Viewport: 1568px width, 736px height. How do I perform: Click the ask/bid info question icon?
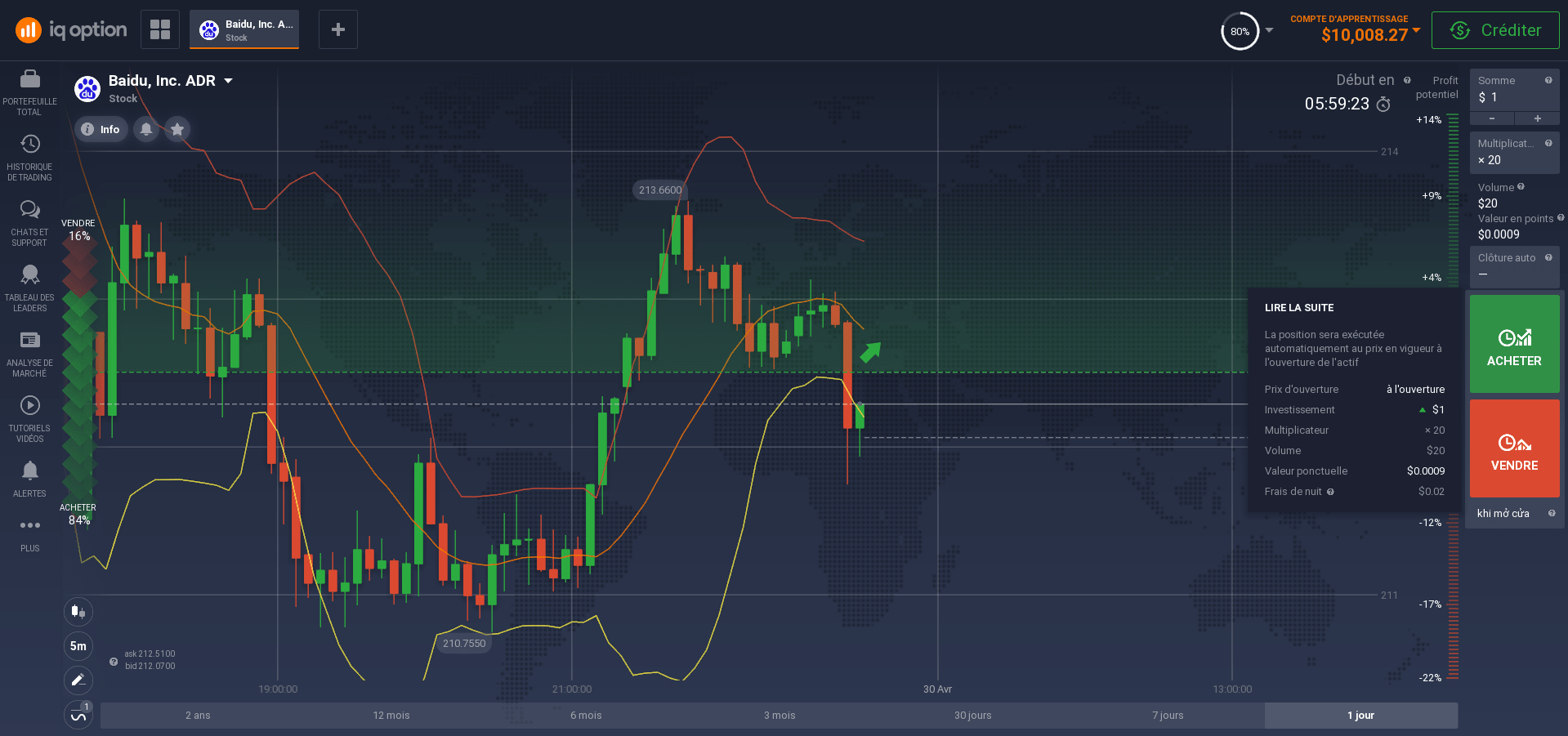(114, 662)
